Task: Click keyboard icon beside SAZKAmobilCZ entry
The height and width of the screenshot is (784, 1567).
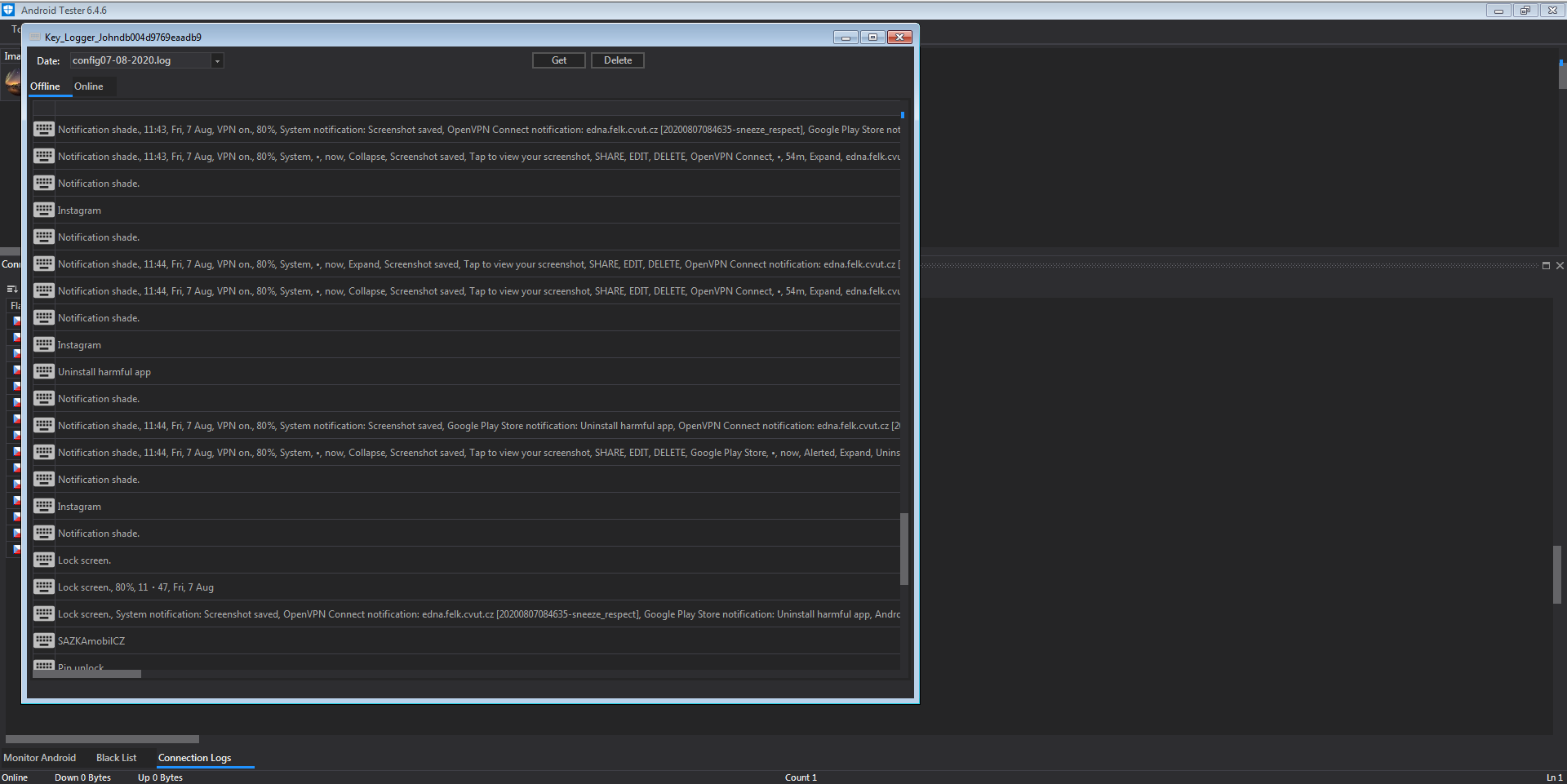Action: pos(44,640)
